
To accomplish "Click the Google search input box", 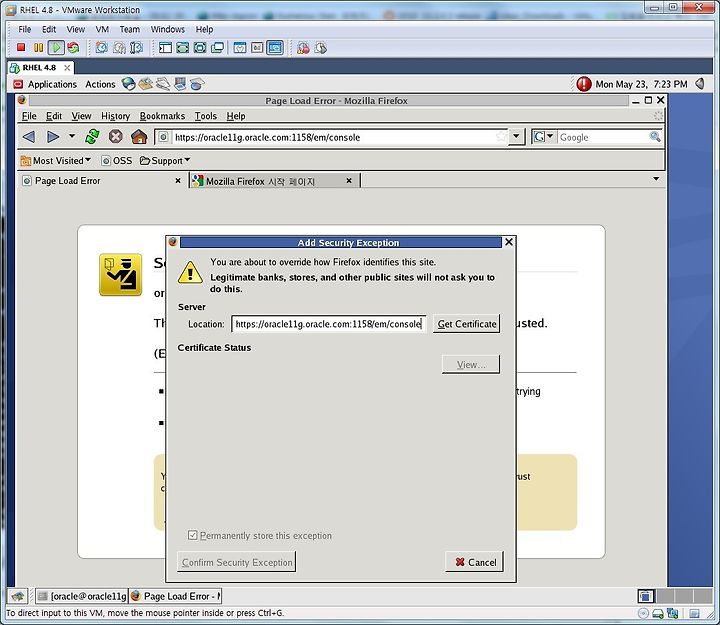I will (603, 137).
